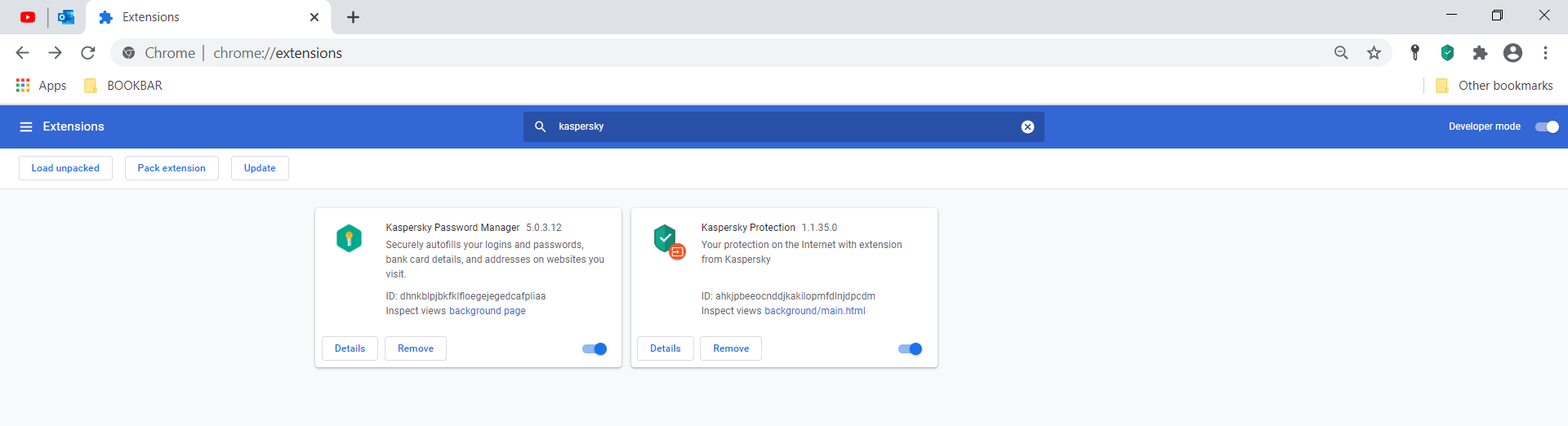
Task: Switch to the Outlook pinned tab
Action: [x=66, y=17]
